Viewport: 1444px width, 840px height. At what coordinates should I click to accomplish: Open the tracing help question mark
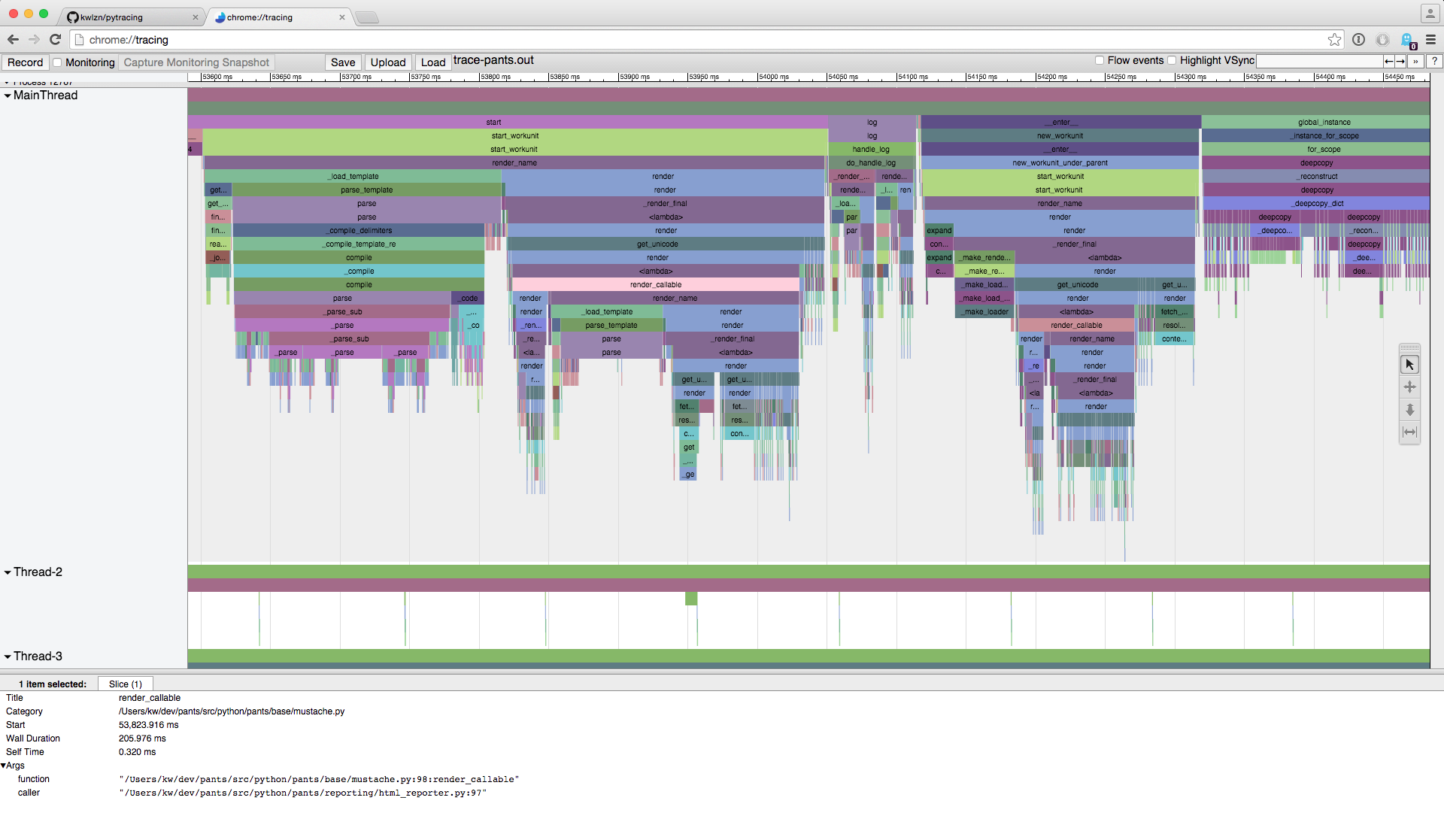click(x=1434, y=62)
